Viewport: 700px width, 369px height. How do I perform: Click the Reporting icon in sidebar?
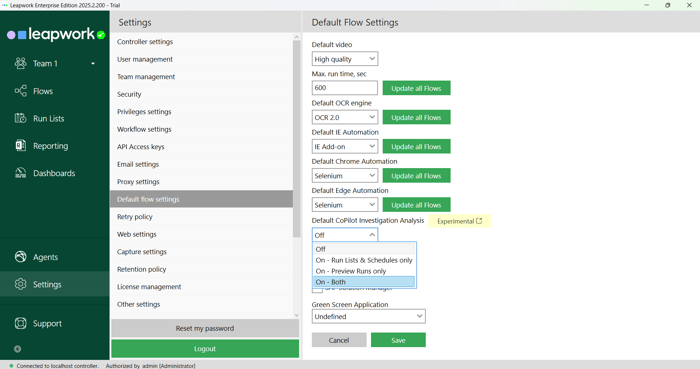(x=21, y=145)
